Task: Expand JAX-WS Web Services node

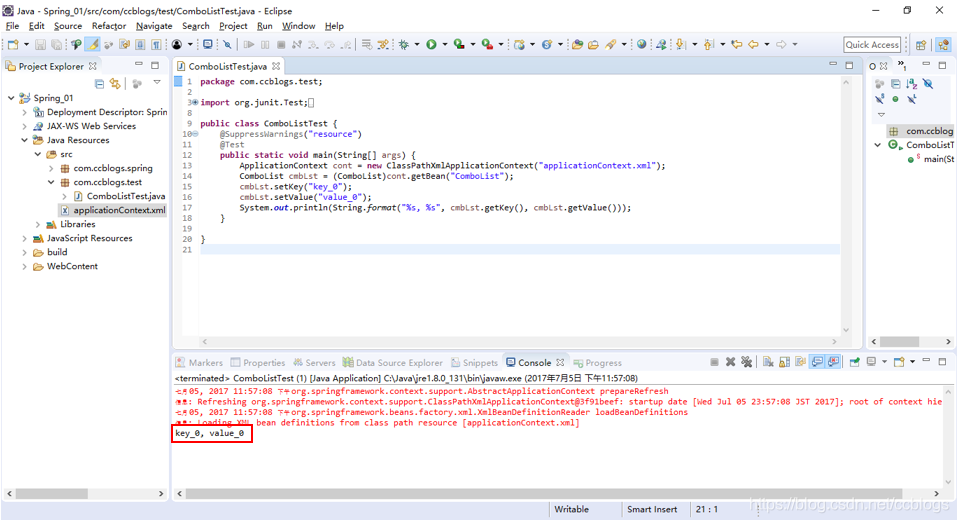Action: (x=24, y=126)
